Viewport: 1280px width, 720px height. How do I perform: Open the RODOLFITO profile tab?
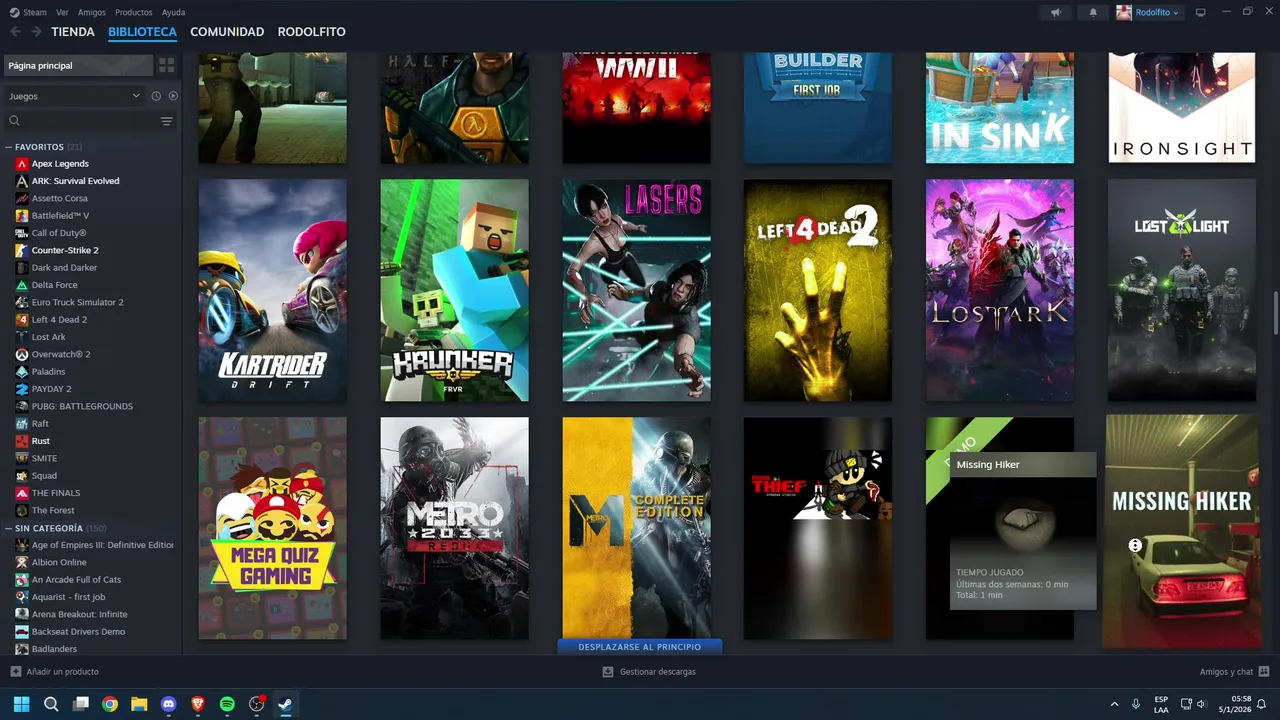coord(311,32)
